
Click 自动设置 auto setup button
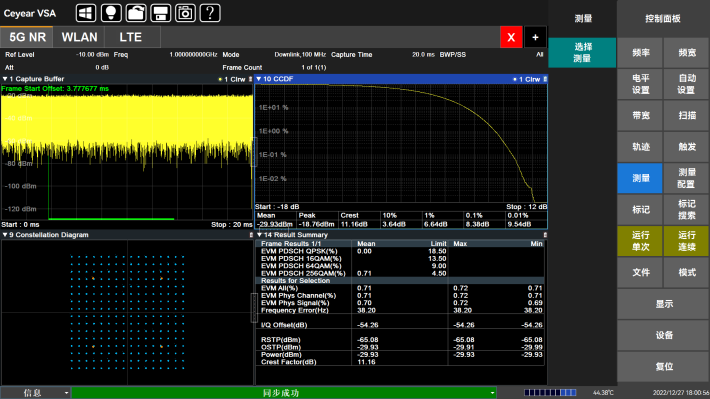[686, 84]
